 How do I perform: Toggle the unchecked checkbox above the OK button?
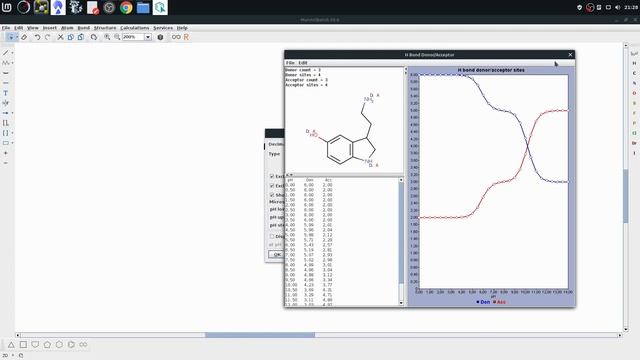[272, 236]
